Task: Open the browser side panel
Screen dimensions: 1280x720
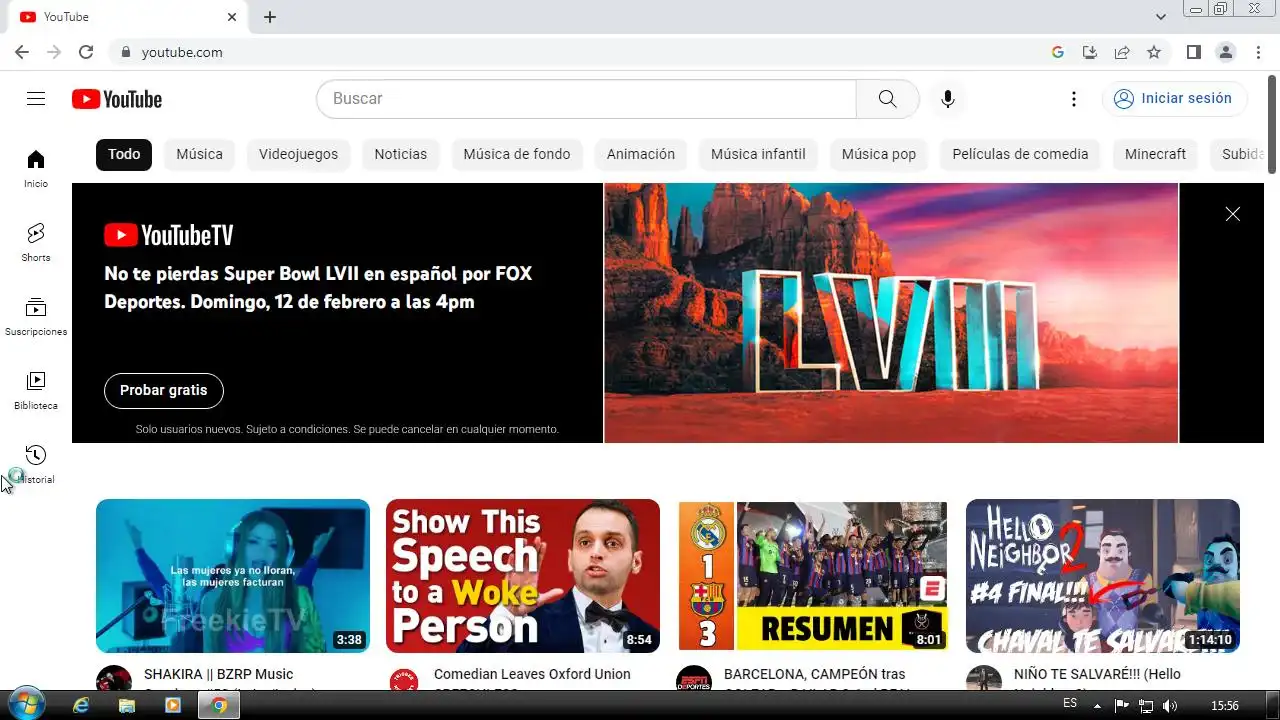Action: (x=1194, y=52)
